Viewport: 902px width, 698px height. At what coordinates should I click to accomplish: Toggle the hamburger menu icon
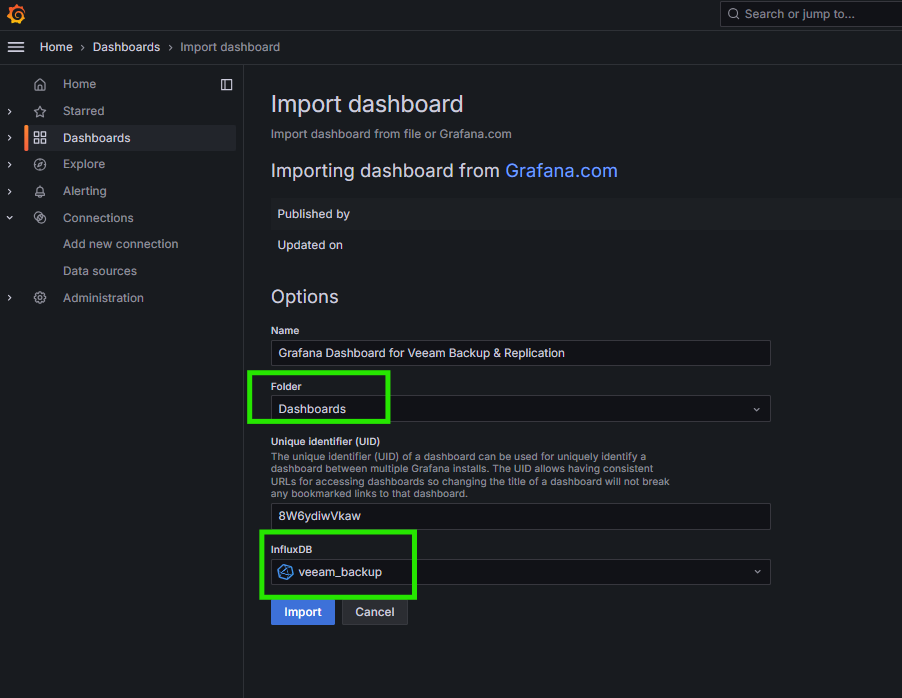point(16,47)
